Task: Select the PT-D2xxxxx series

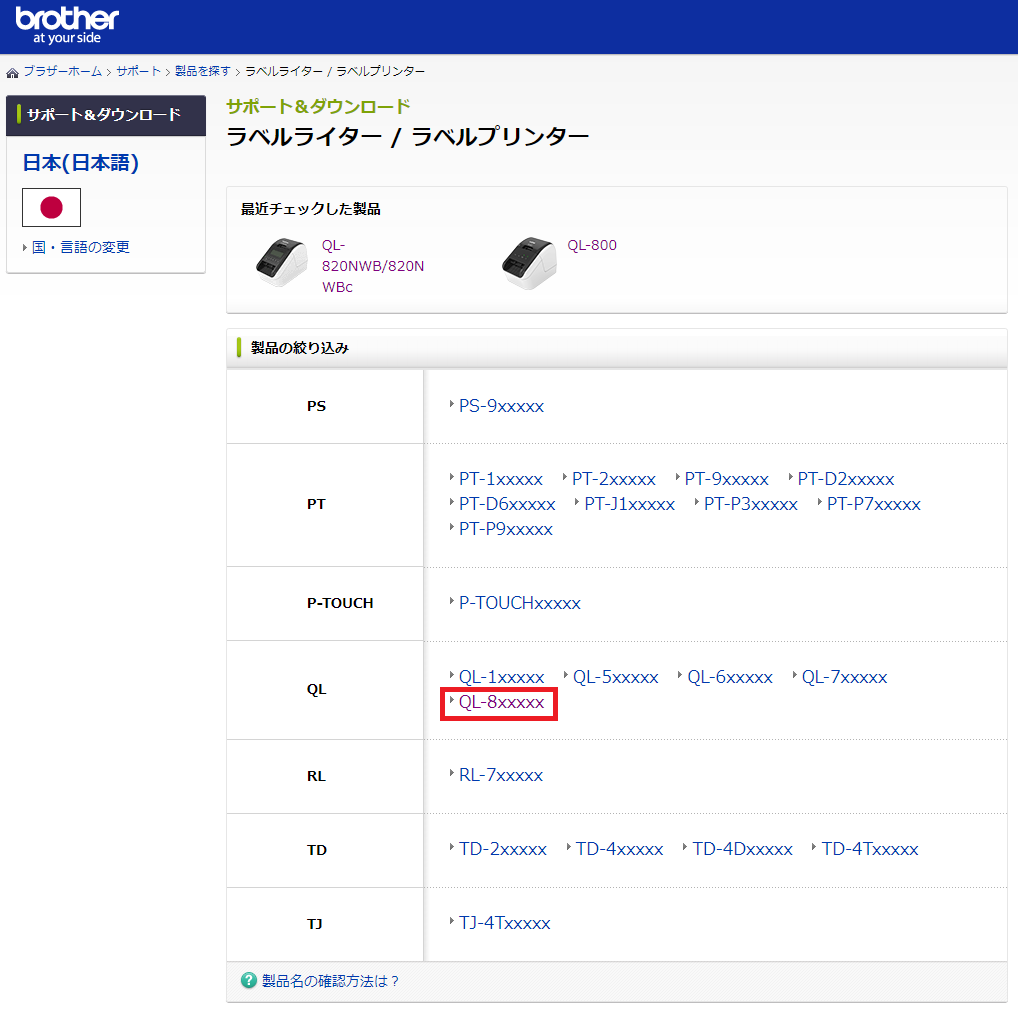Action: click(x=846, y=479)
